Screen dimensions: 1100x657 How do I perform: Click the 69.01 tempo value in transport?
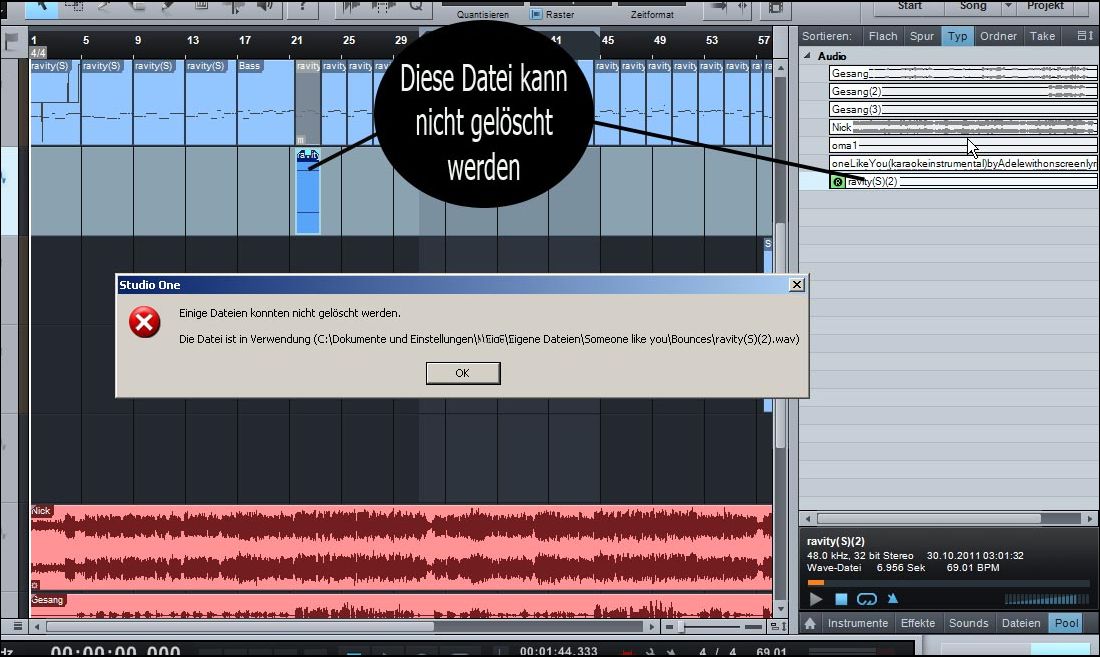pos(771,652)
